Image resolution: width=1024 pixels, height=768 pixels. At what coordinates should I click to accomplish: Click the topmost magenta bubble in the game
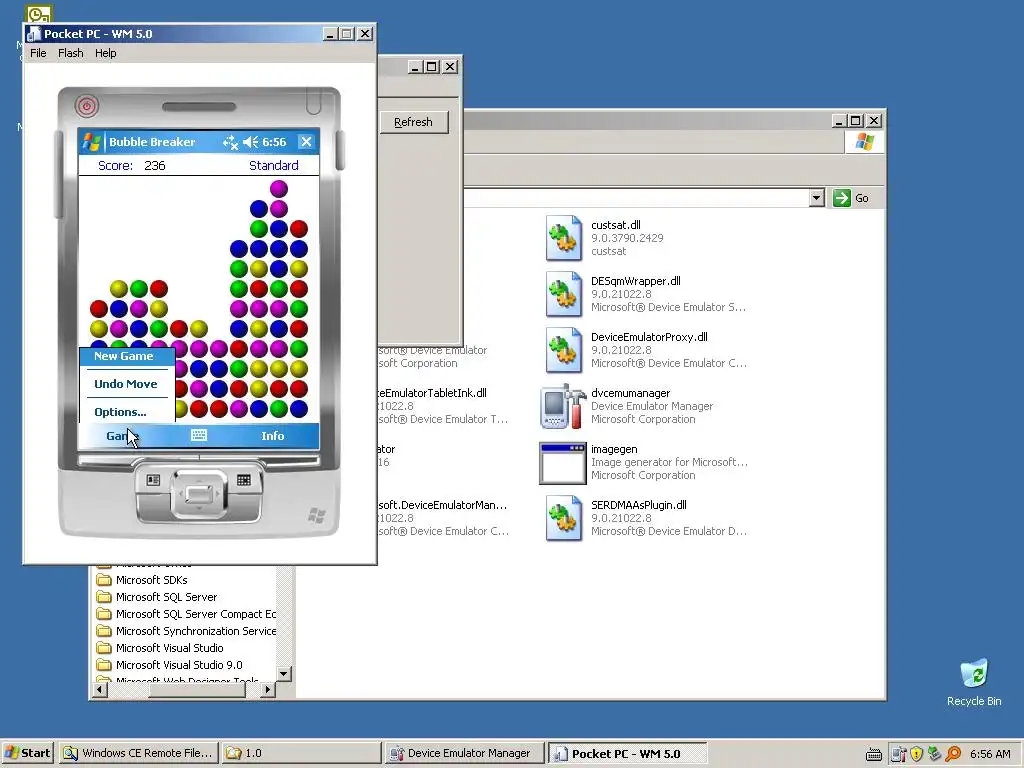point(279,189)
